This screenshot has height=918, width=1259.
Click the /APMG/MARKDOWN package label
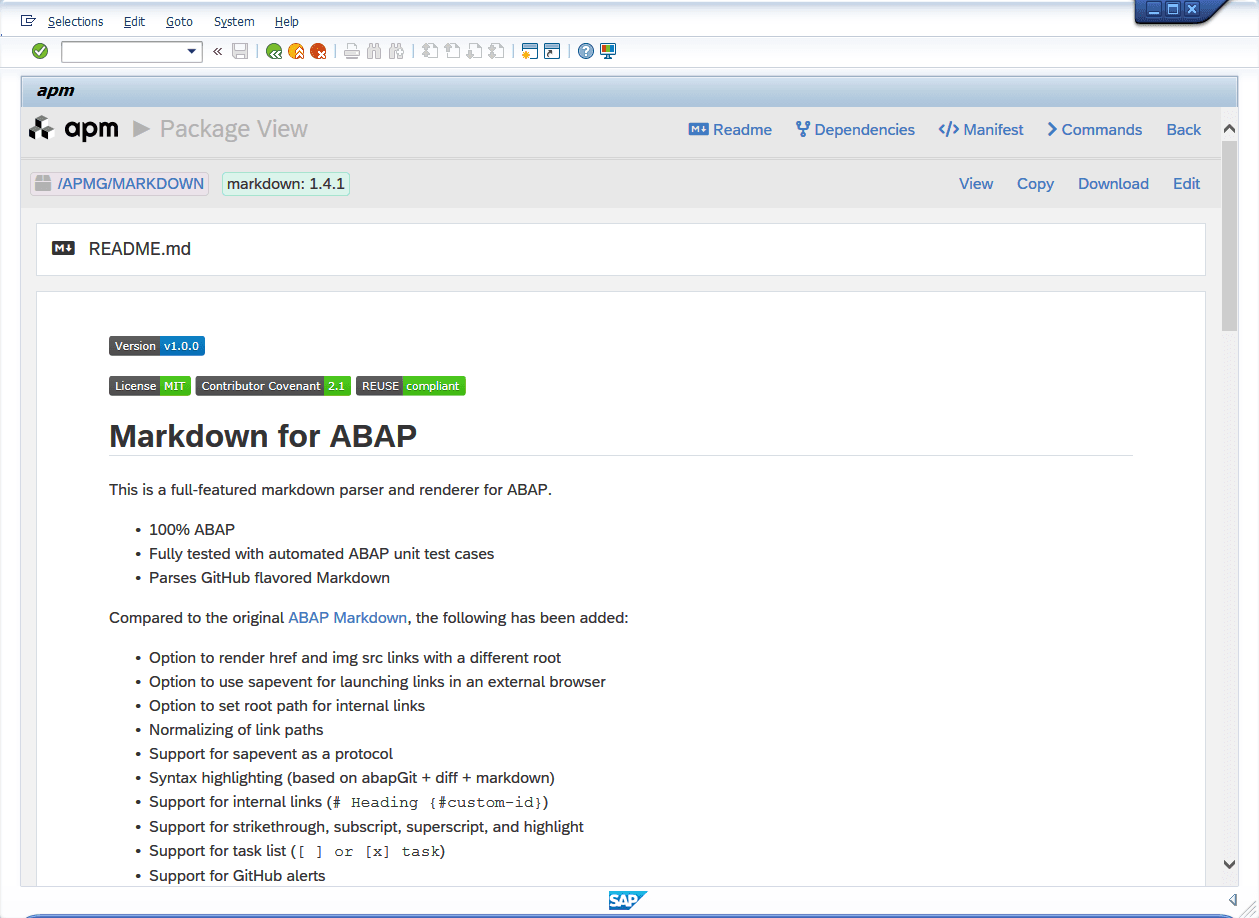pos(120,184)
